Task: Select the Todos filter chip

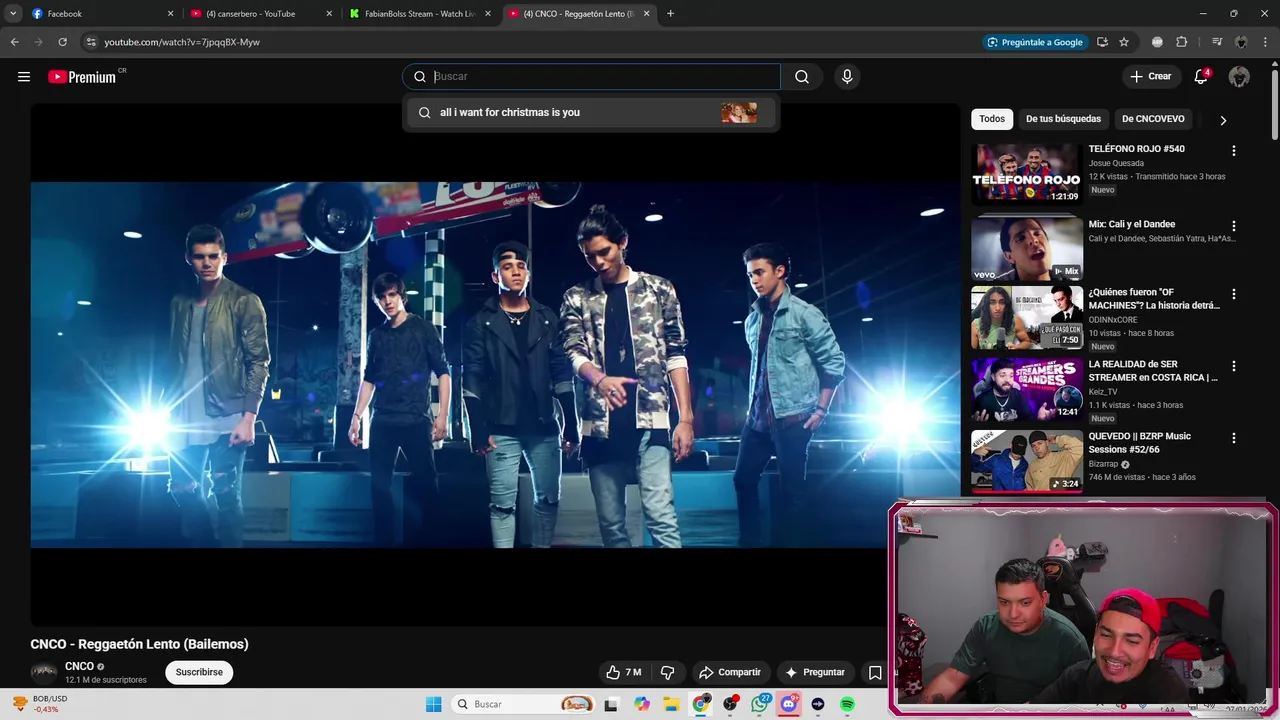Action: click(x=992, y=119)
